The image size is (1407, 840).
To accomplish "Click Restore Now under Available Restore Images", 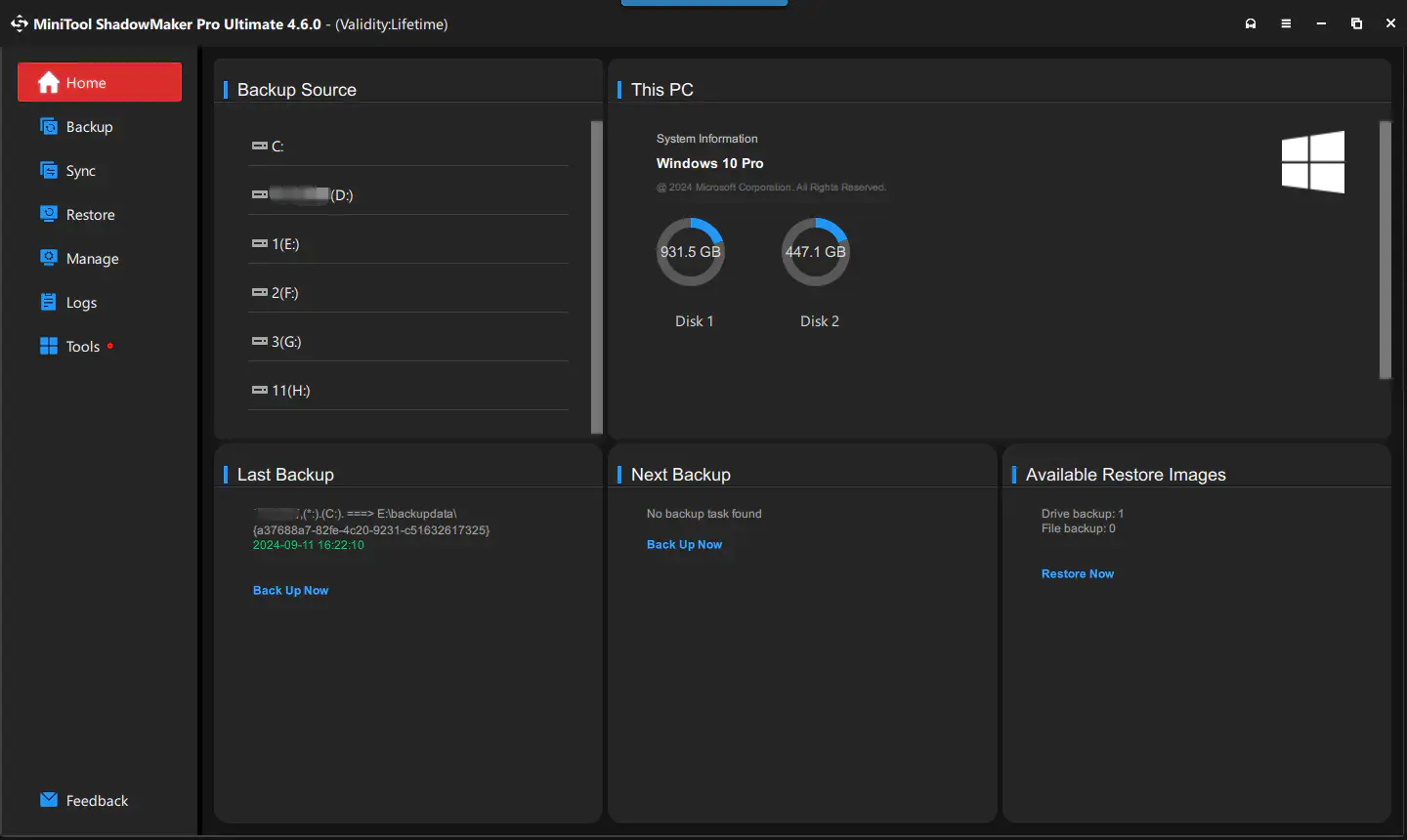I will pos(1077,573).
